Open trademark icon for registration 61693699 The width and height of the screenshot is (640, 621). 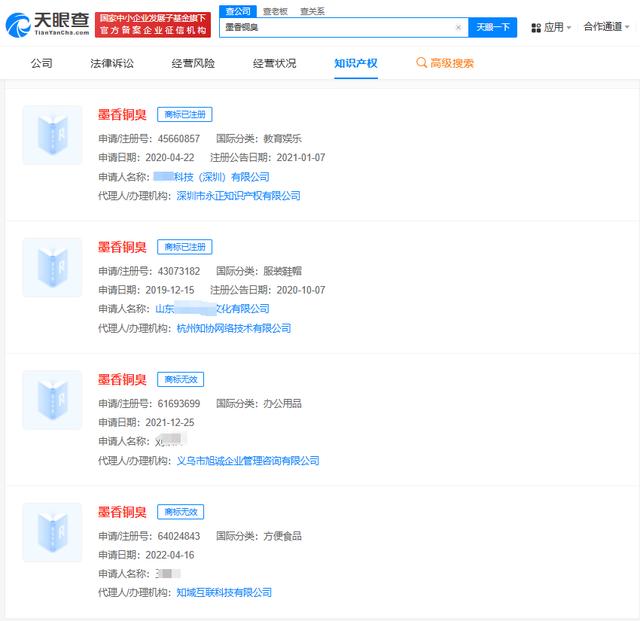point(52,400)
